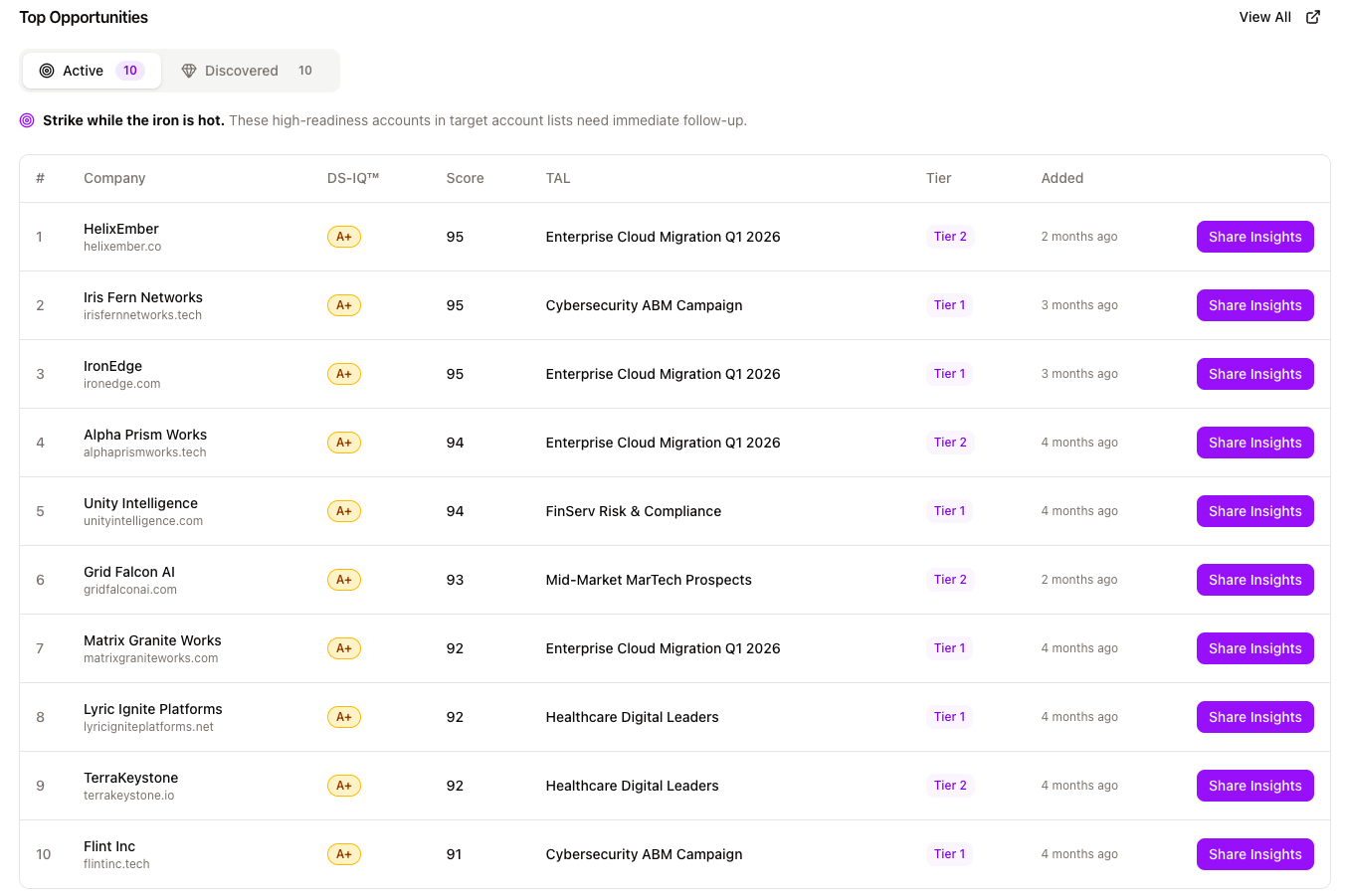The width and height of the screenshot is (1346, 896).
Task: Open the TerraKeystone company name
Action: point(130,778)
